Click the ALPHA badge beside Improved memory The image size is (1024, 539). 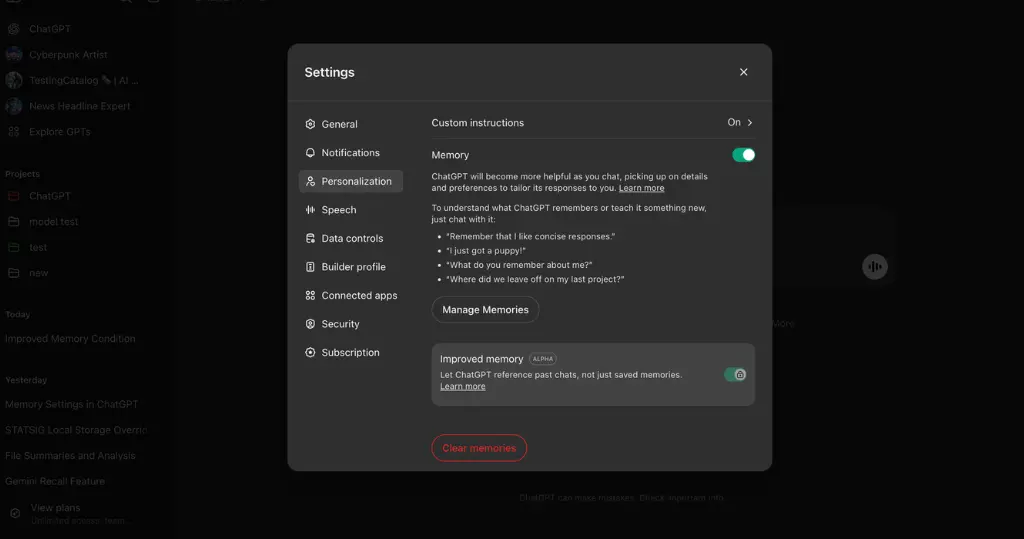(543, 359)
